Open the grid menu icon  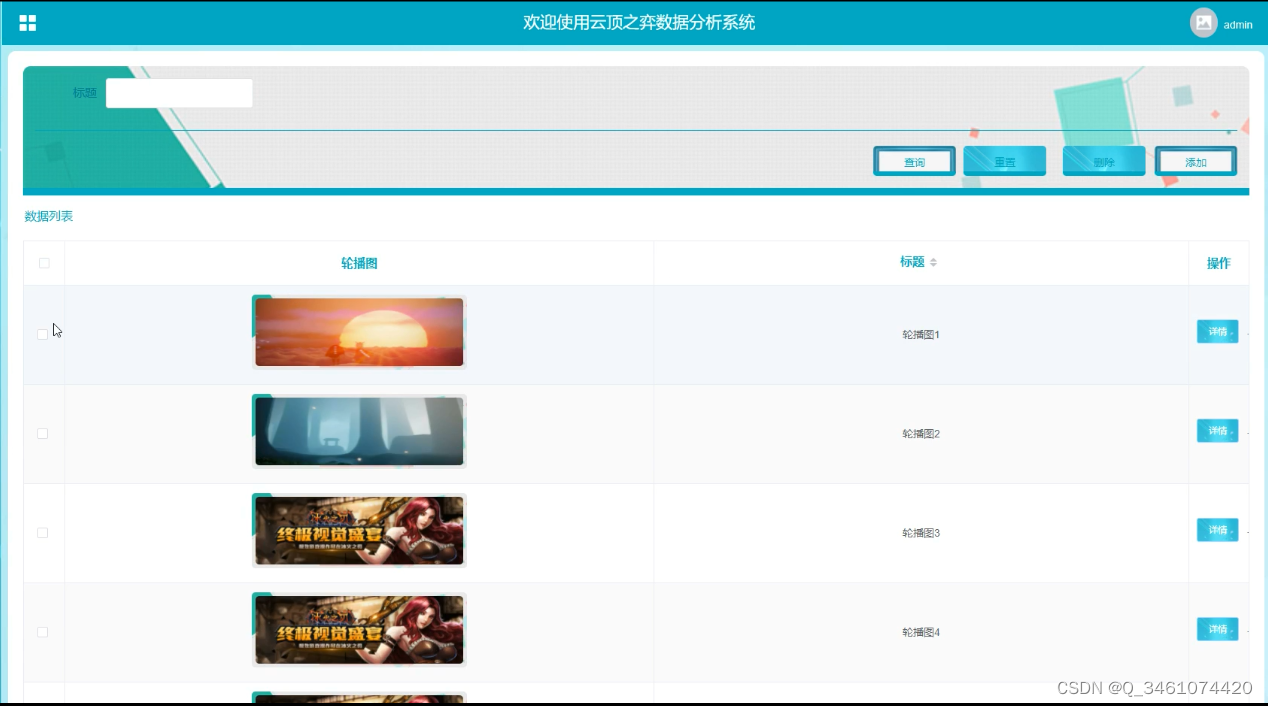click(x=28, y=23)
